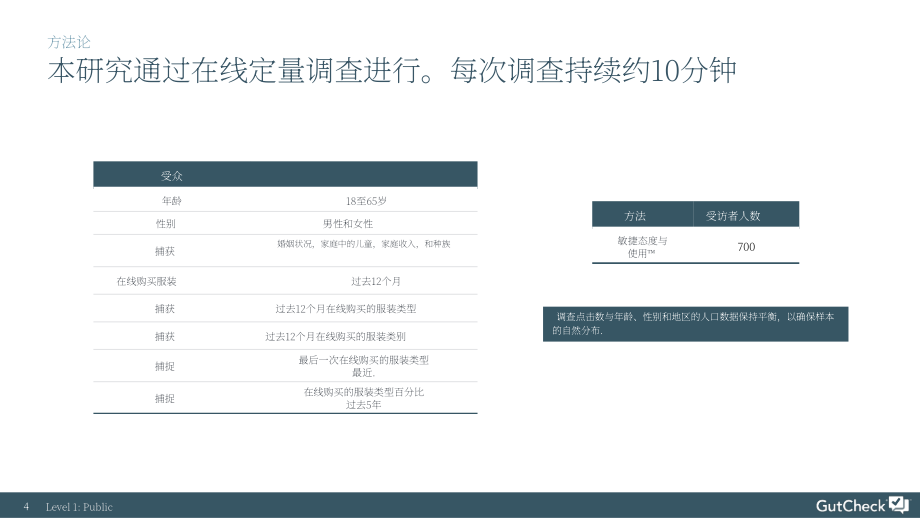Screen dimensions: 920x518
Task: Select the 在线购买服装 row label
Action: point(146,281)
